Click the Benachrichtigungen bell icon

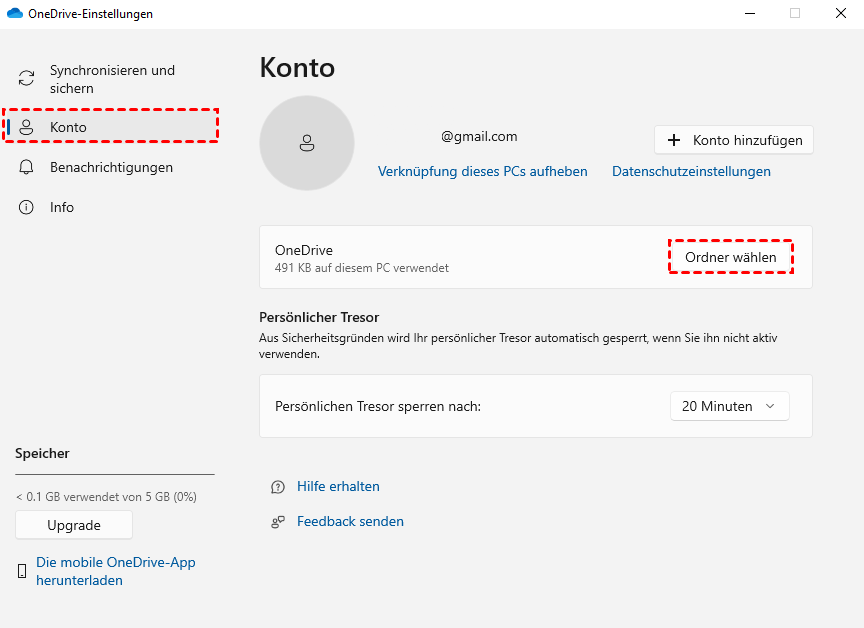click(x=27, y=167)
